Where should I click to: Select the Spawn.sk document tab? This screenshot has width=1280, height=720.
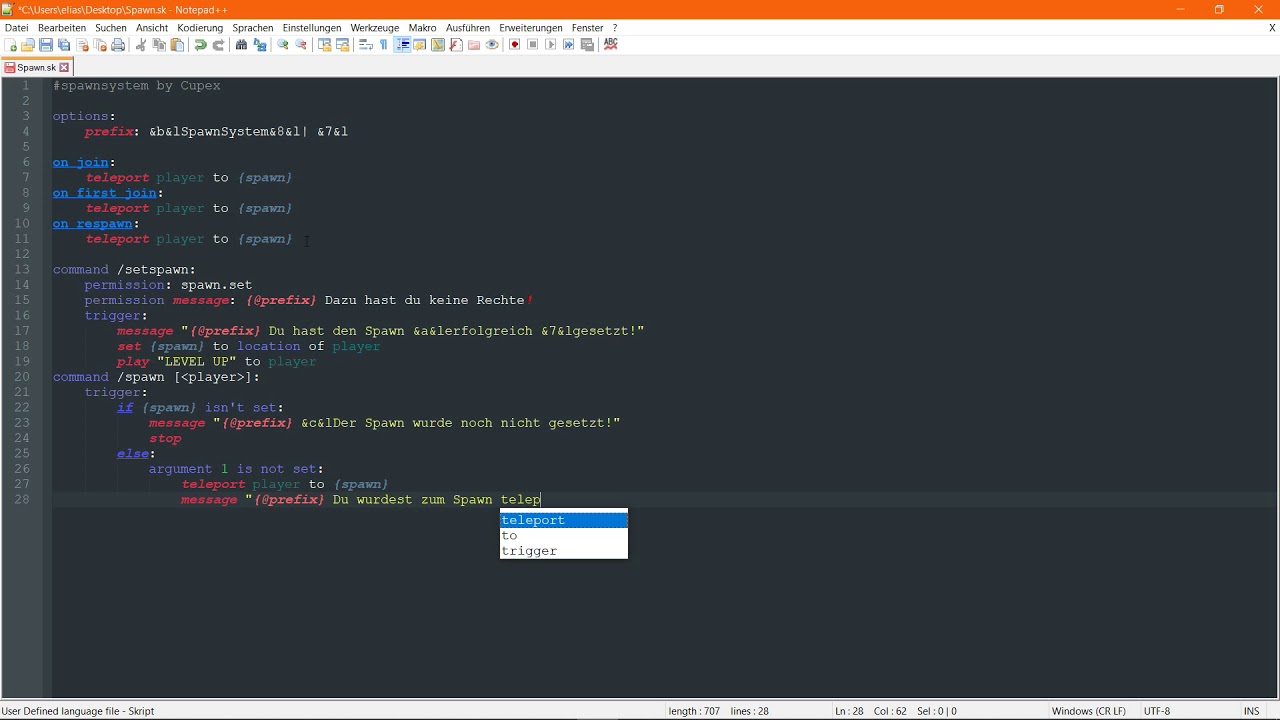click(37, 68)
